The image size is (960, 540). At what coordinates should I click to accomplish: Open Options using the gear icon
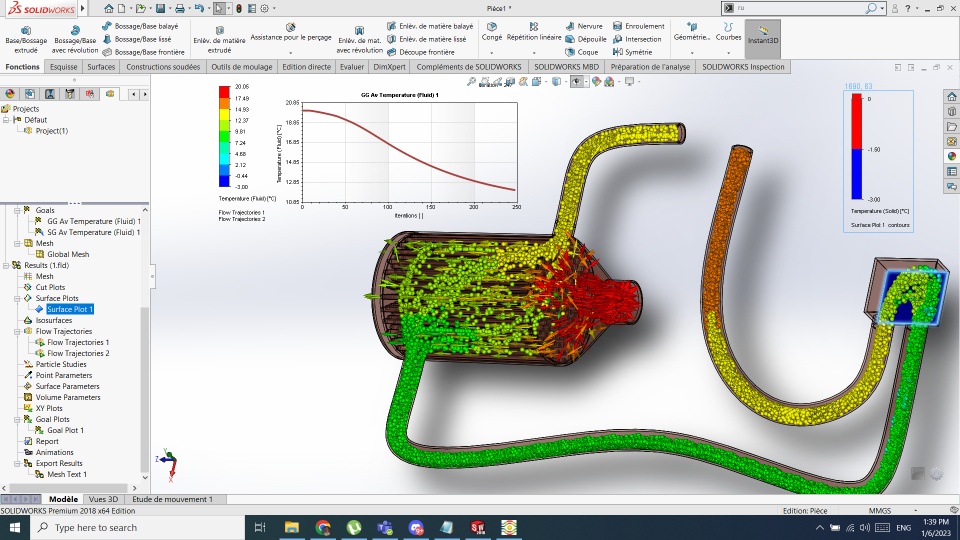coord(264,9)
